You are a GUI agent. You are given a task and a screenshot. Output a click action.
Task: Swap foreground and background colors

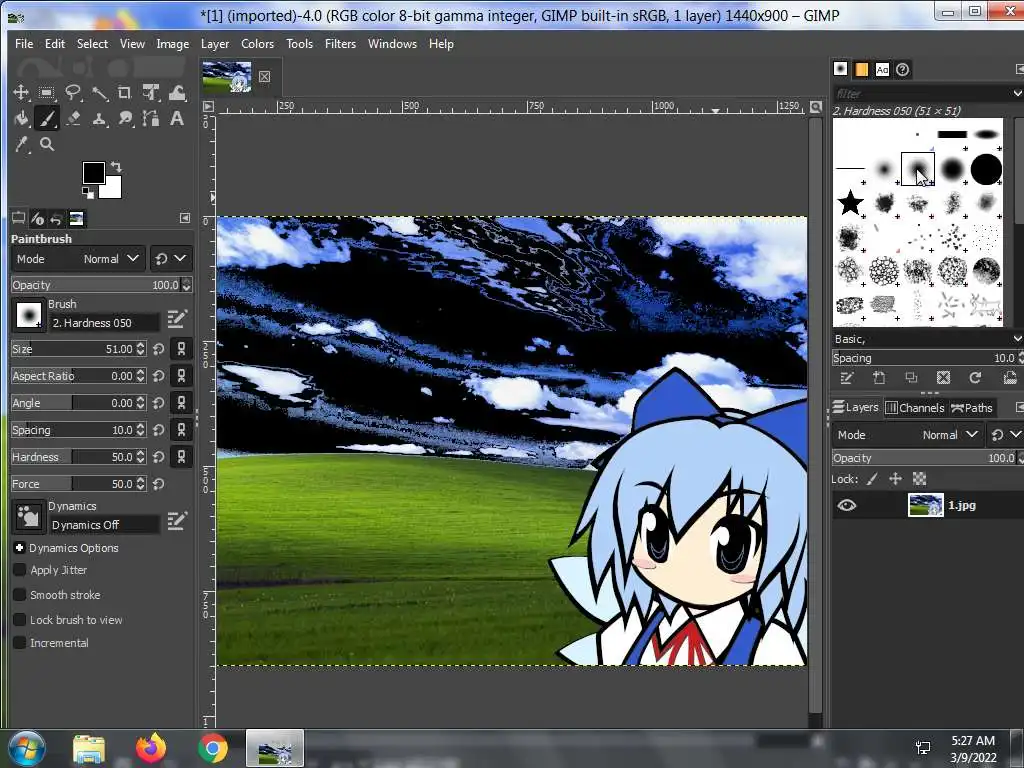pyautogui.click(x=116, y=167)
